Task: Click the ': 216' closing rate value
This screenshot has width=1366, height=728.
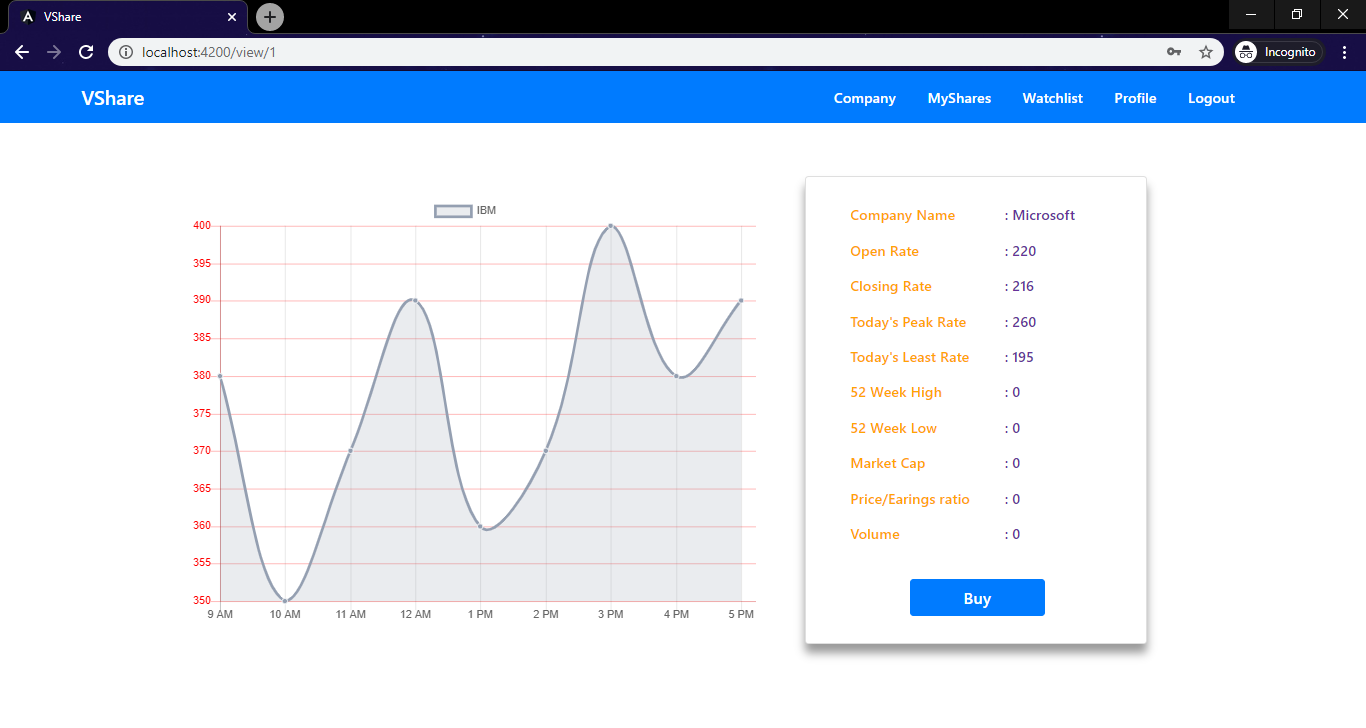Action: 1020,286
